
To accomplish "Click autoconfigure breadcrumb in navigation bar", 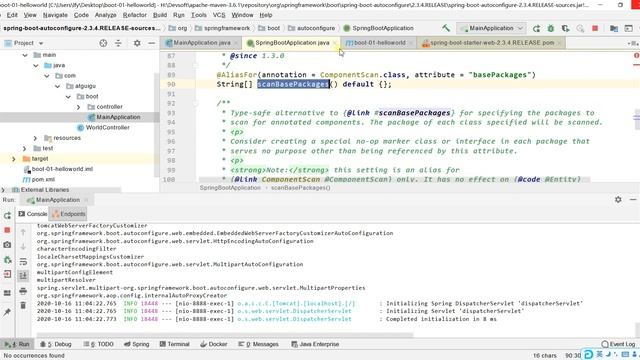I will 311,28.
